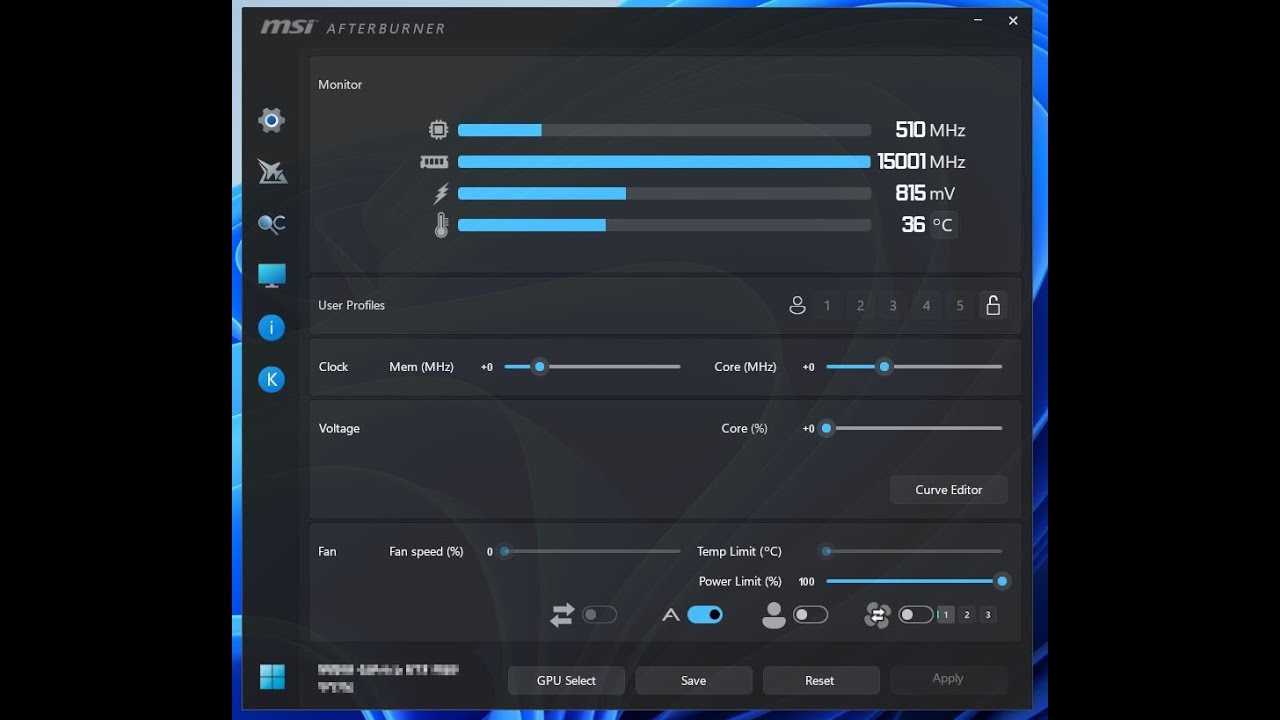Enable the user-defined fan curve switch
Screen dimensions: 1280x720
click(810, 615)
